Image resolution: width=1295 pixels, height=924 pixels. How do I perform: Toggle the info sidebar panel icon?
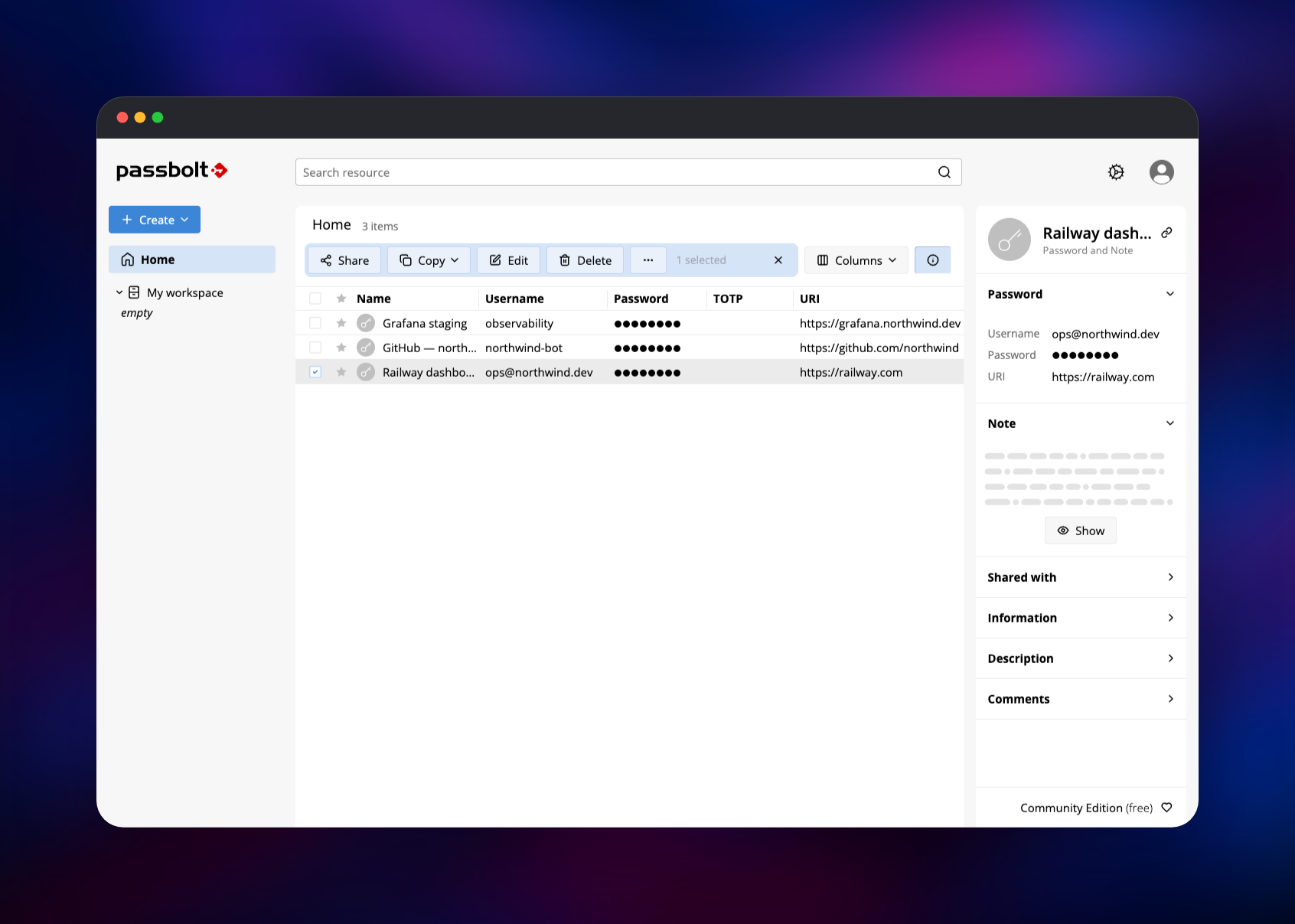point(933,260)
